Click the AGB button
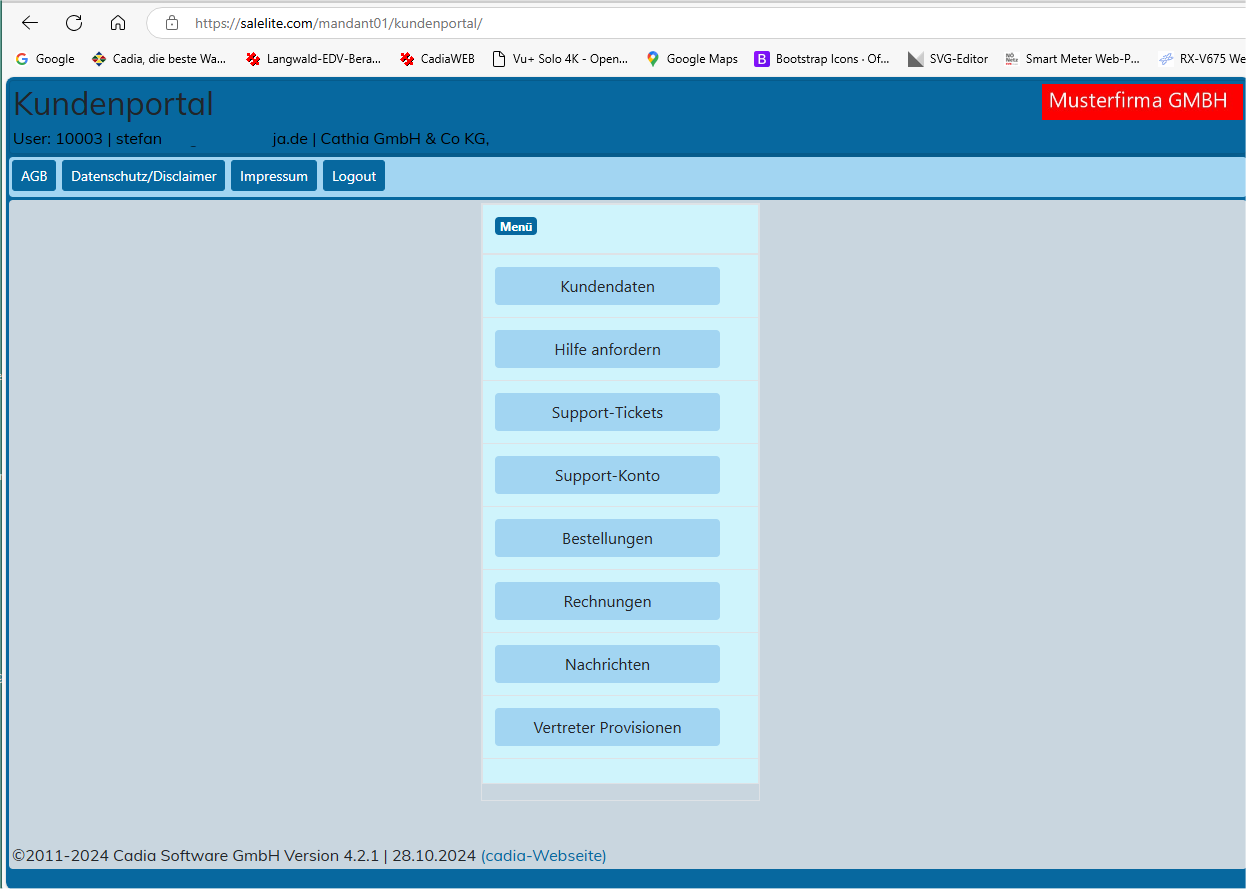 click(x=34, y=176)
